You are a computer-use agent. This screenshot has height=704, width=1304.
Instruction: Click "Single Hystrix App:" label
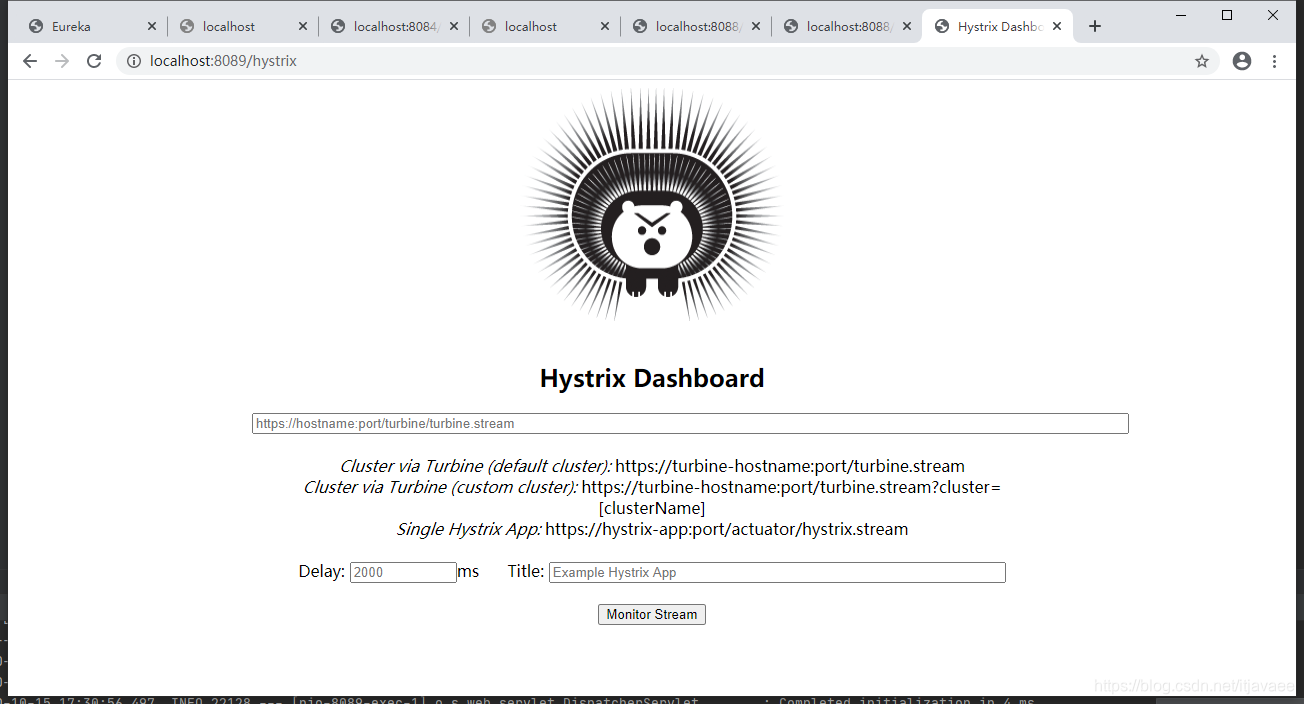coord(469,529)
